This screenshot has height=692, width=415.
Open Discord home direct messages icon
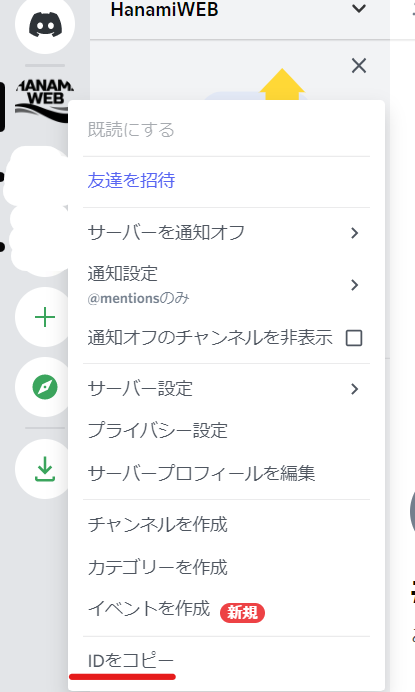click(x=45, y=24)
